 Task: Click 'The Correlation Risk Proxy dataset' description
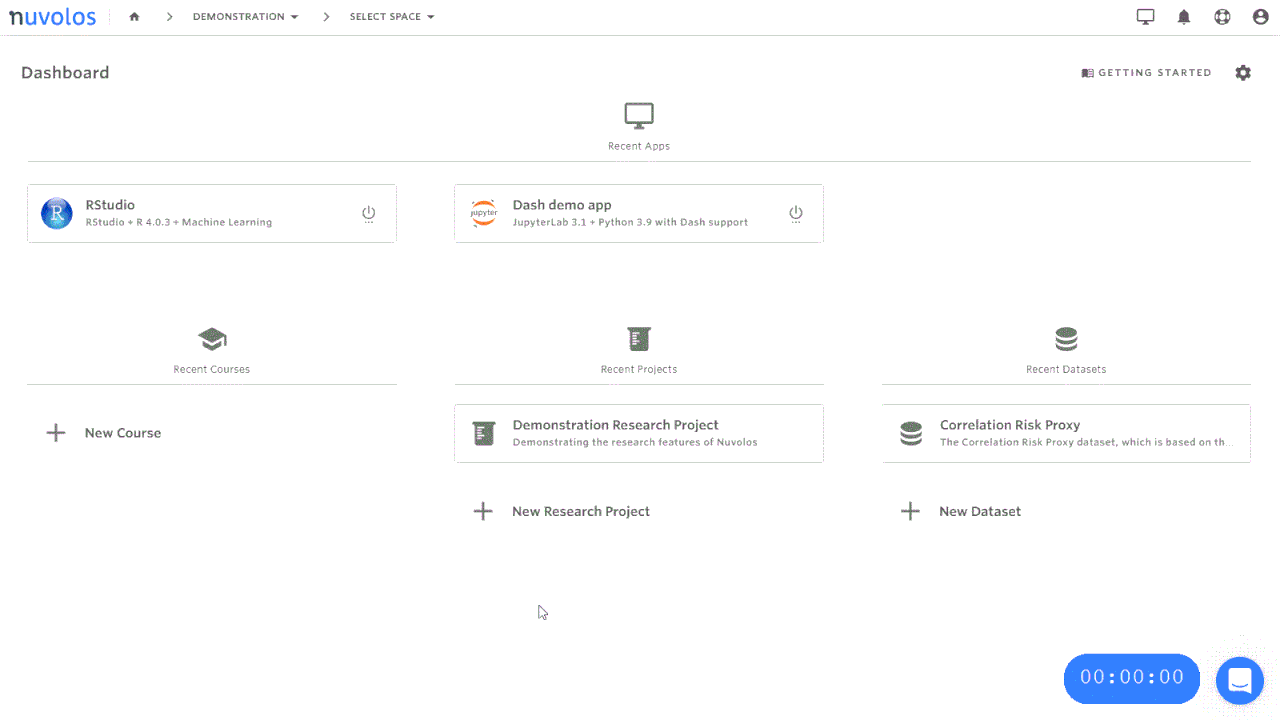[x=1086, y=442]
